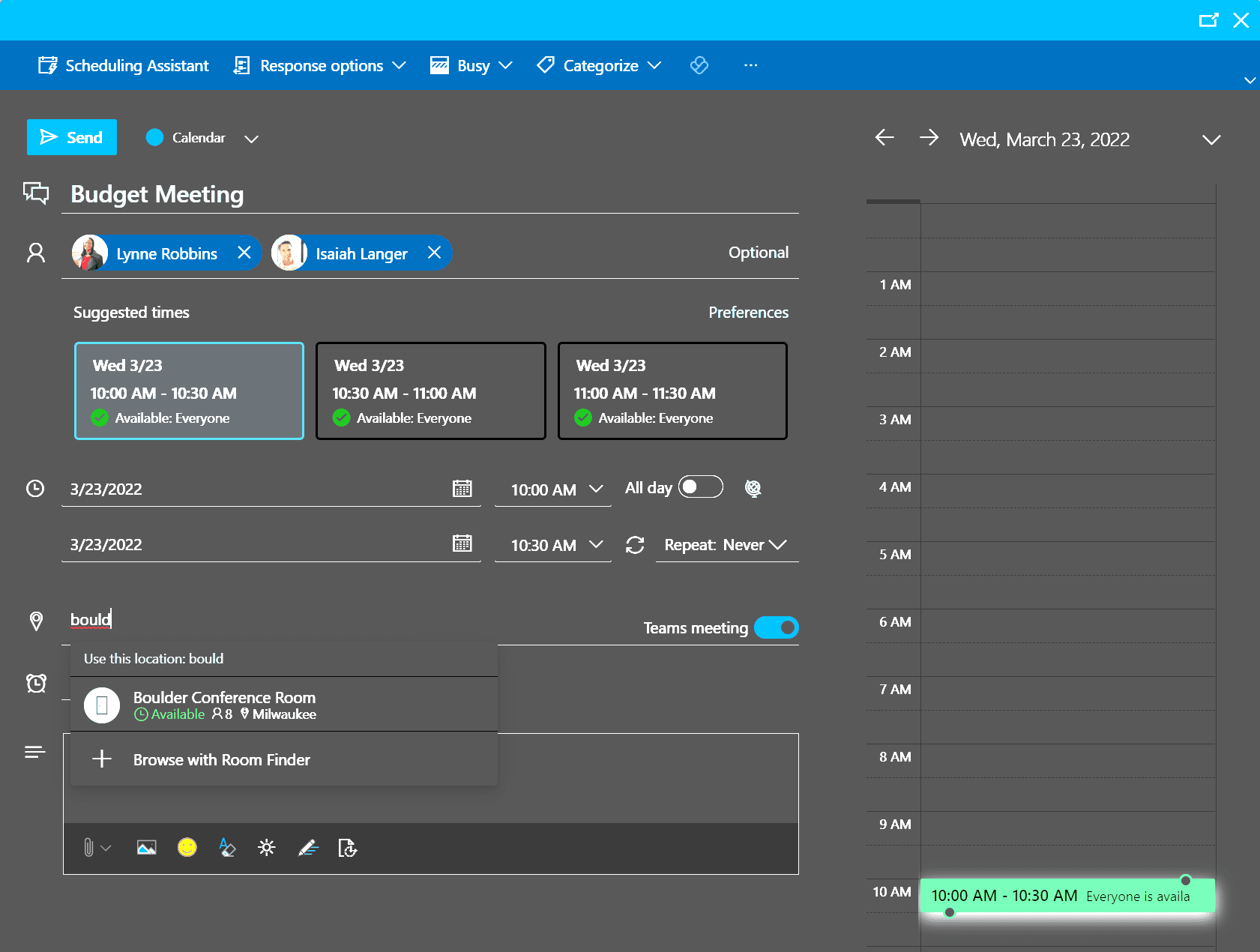Click the insert pictures icon
Screen dimensions: 1260x952
pos(146,848)
